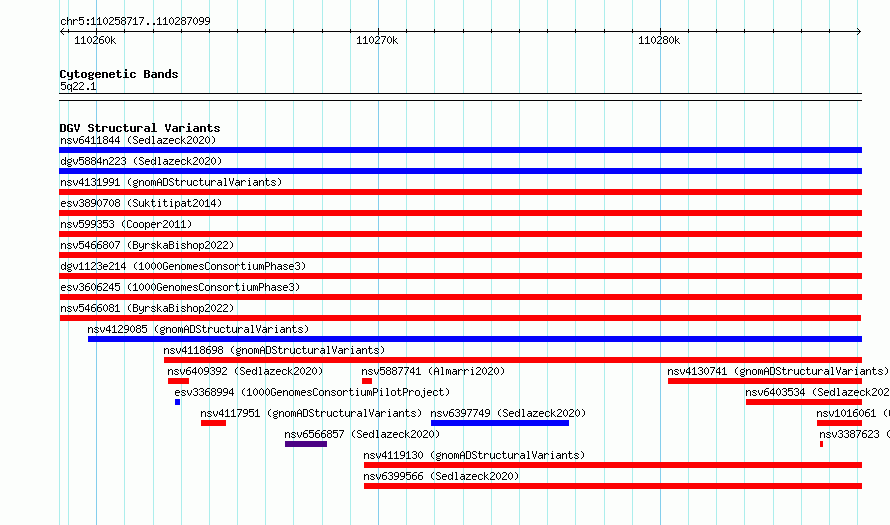Image resolution: width=890 pixels, height=525 pixels.
Task: Open the nsv5887741 (Almarri2020) variant label
Action: click(433, 371)
